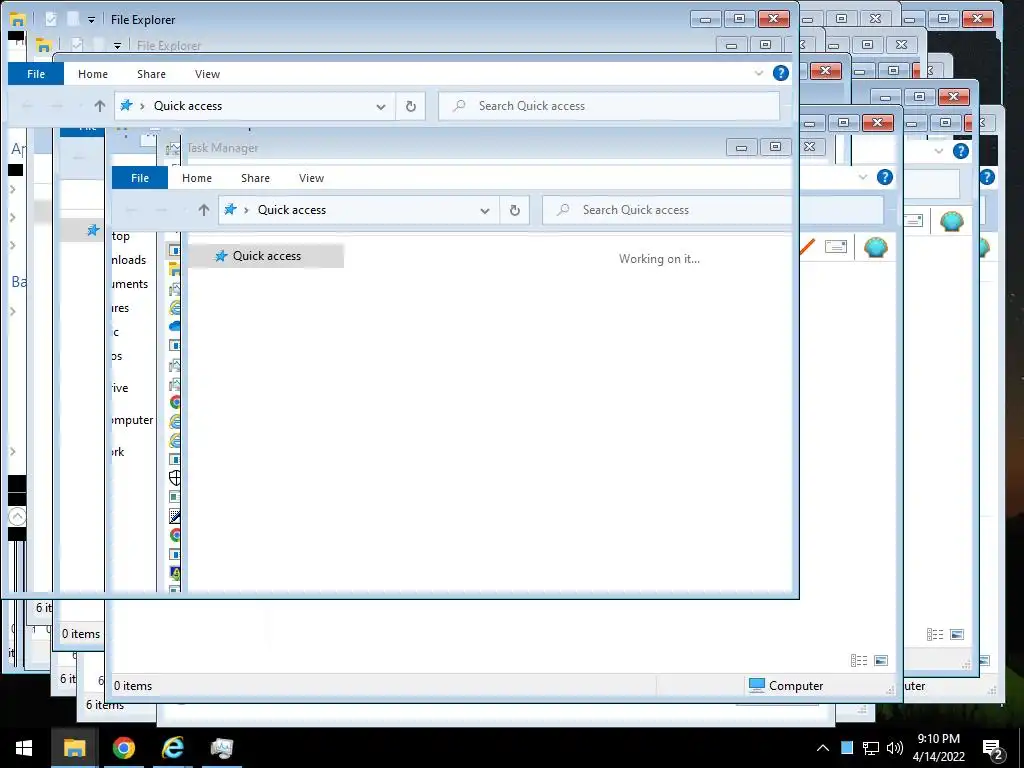The width and height of the screenshot is (1024, 768).
Task: Select View tab in the upper ribbon
Action: pos(207,74)
